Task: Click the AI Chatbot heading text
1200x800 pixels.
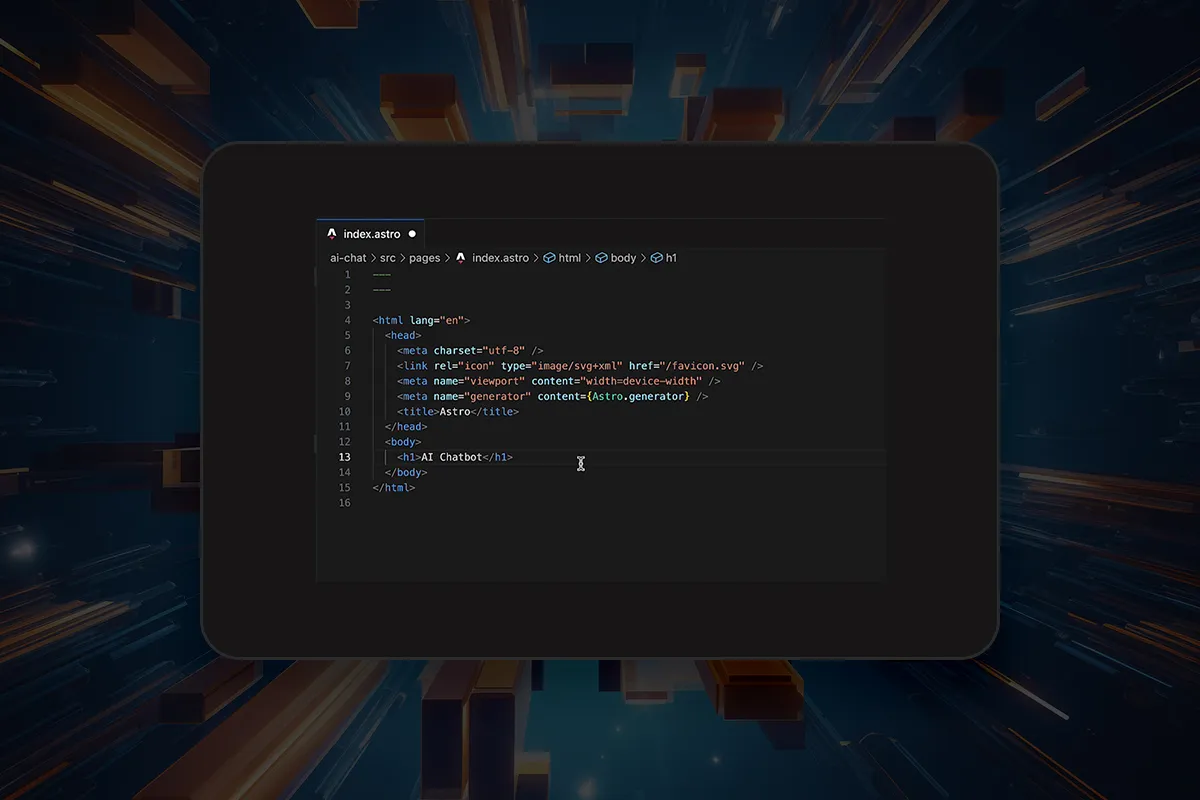Action: click(x=452, y=457)
